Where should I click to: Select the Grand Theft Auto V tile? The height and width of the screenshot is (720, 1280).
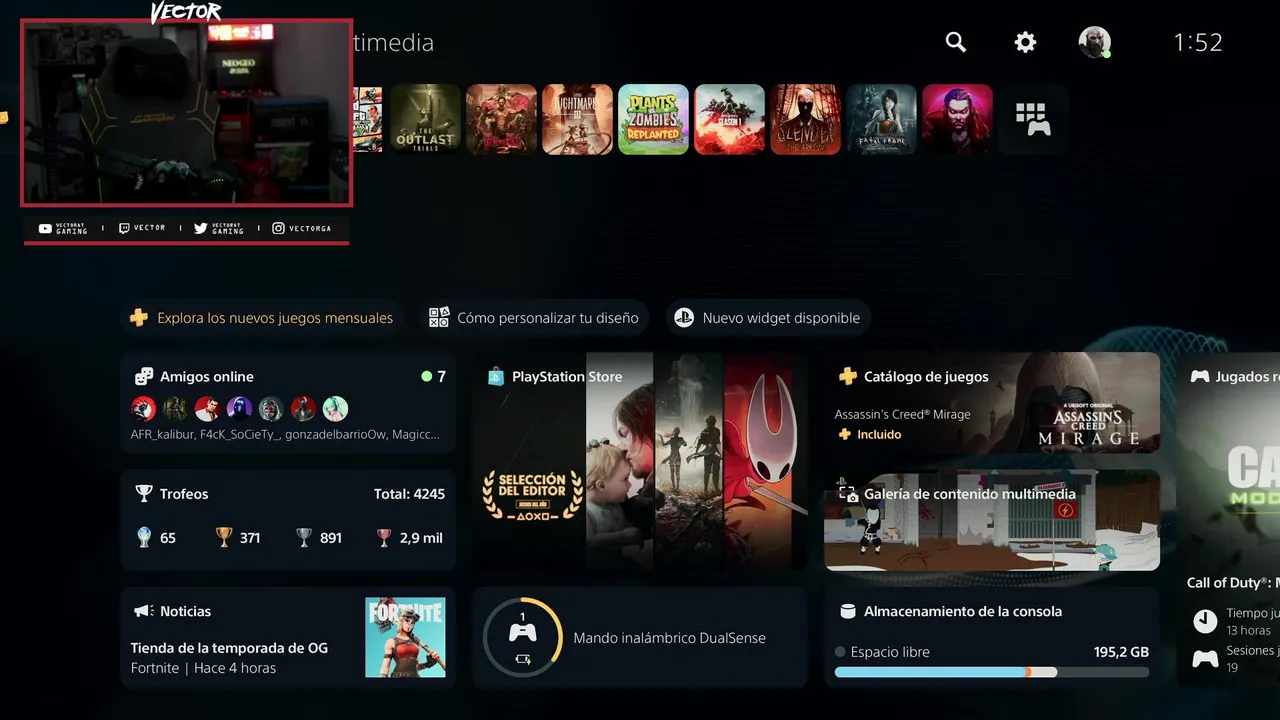click(368, 119)
